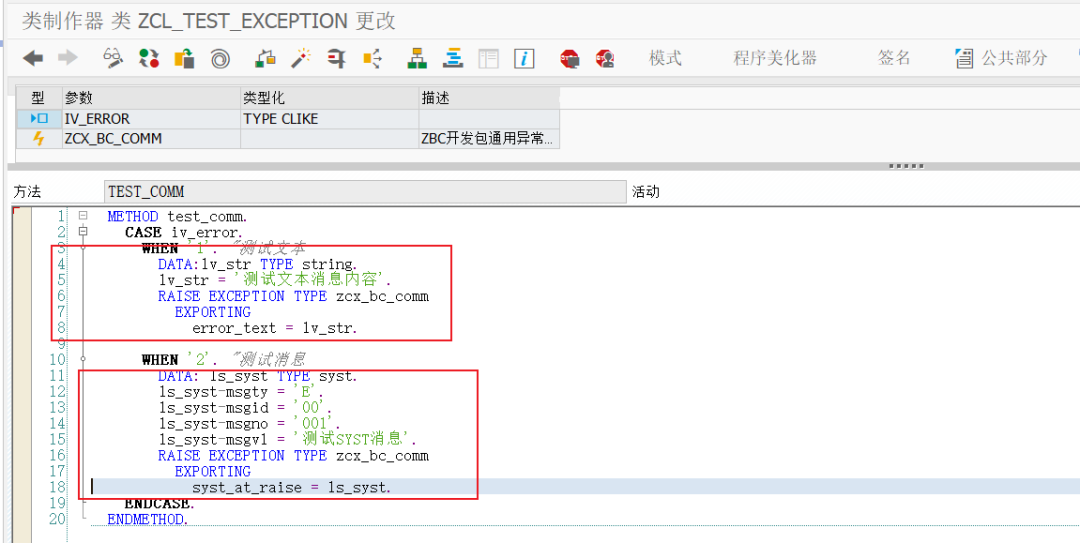Set a session breakpoint with the stop icon
Viewport: 1080px width, 543px height.
click(570, 59)
